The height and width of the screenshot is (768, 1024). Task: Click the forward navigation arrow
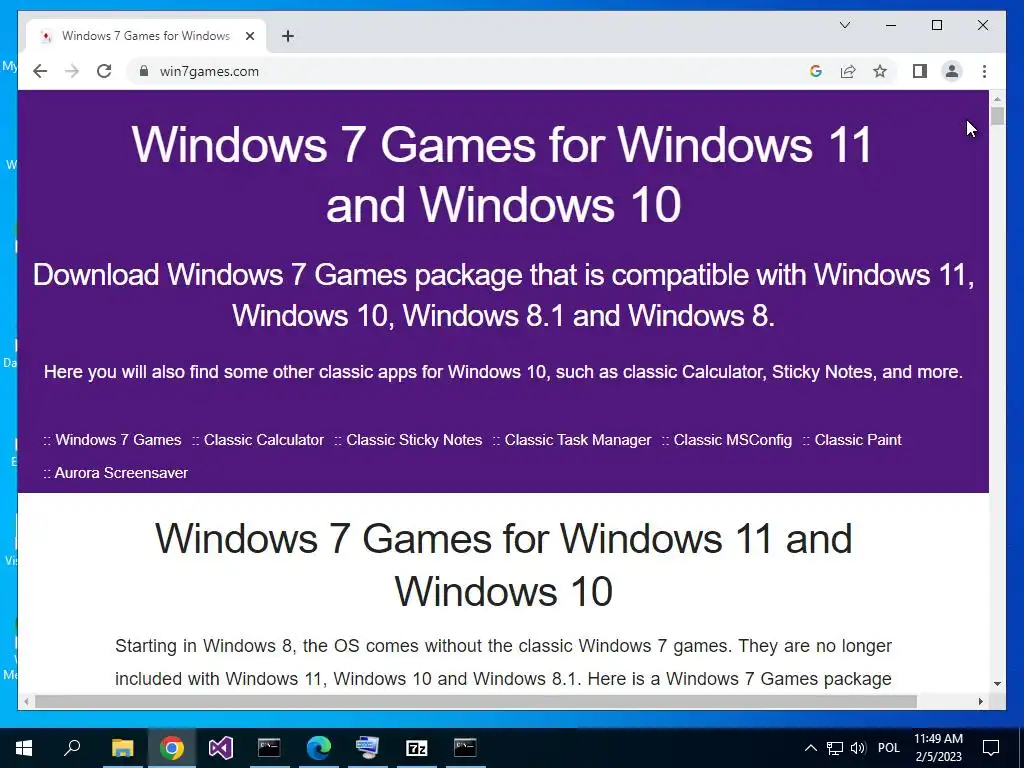pyautogui.click(x=72, y=71)
